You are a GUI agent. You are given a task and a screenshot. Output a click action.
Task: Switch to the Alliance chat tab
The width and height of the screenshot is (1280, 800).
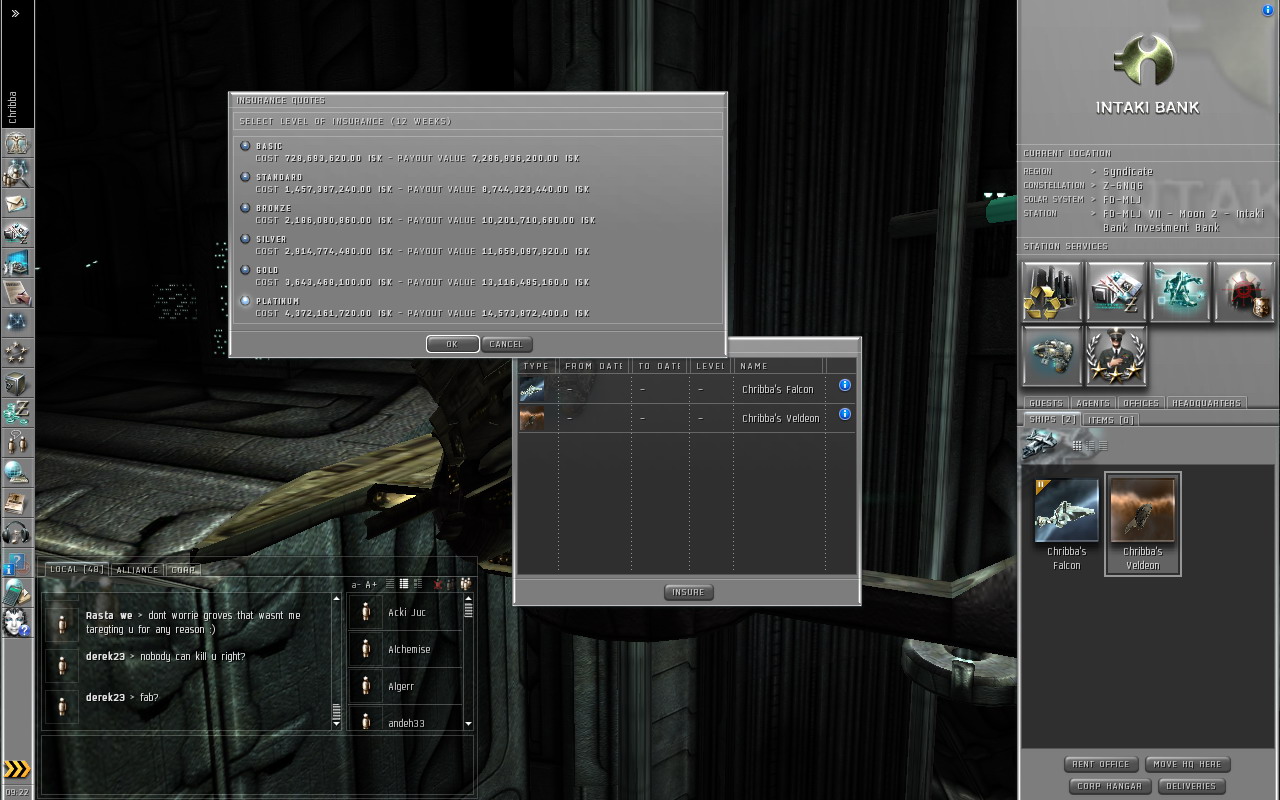pos(137,570)
